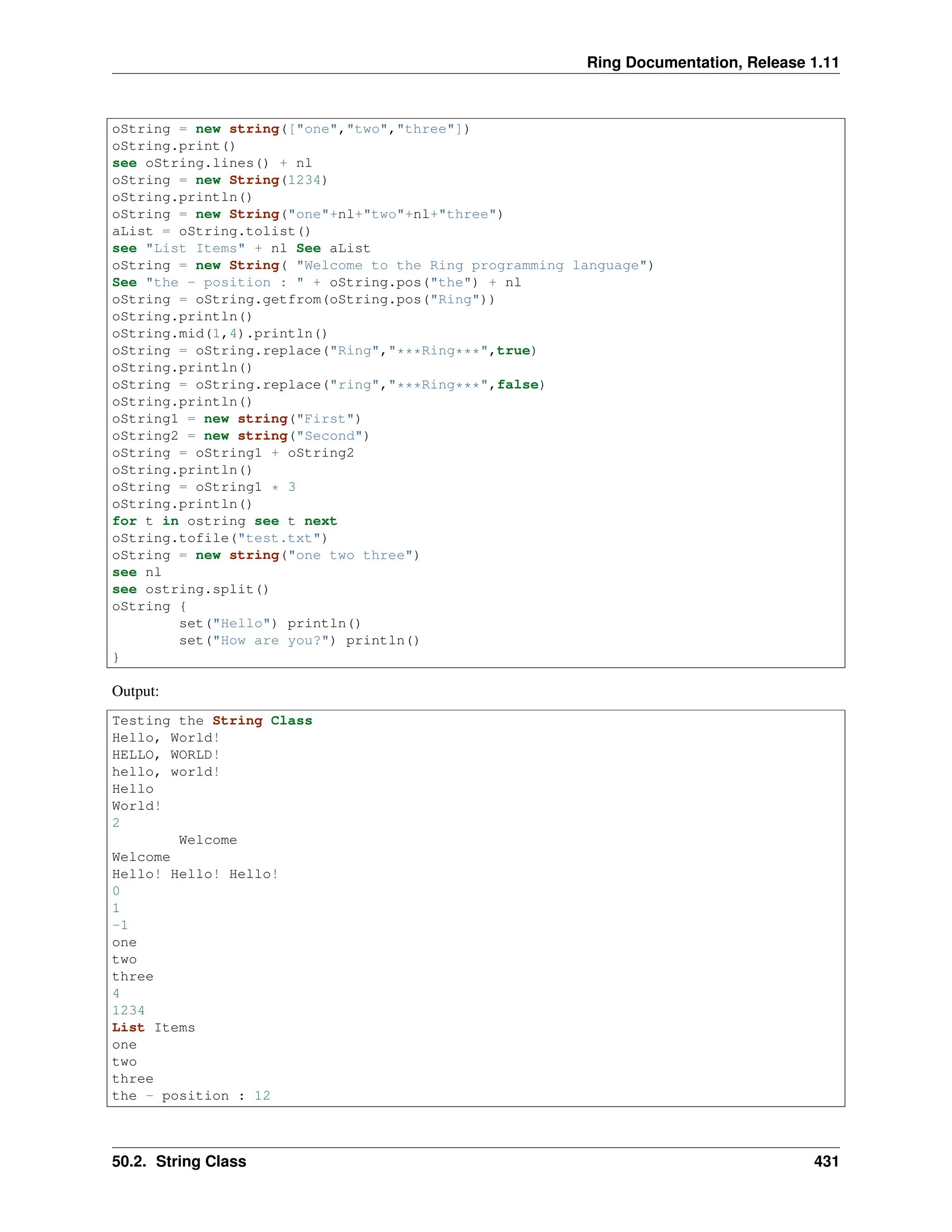Screen dimensions: 952x1232
Task: Click 'Testing the String Class' output line
Action: [212, 721]
